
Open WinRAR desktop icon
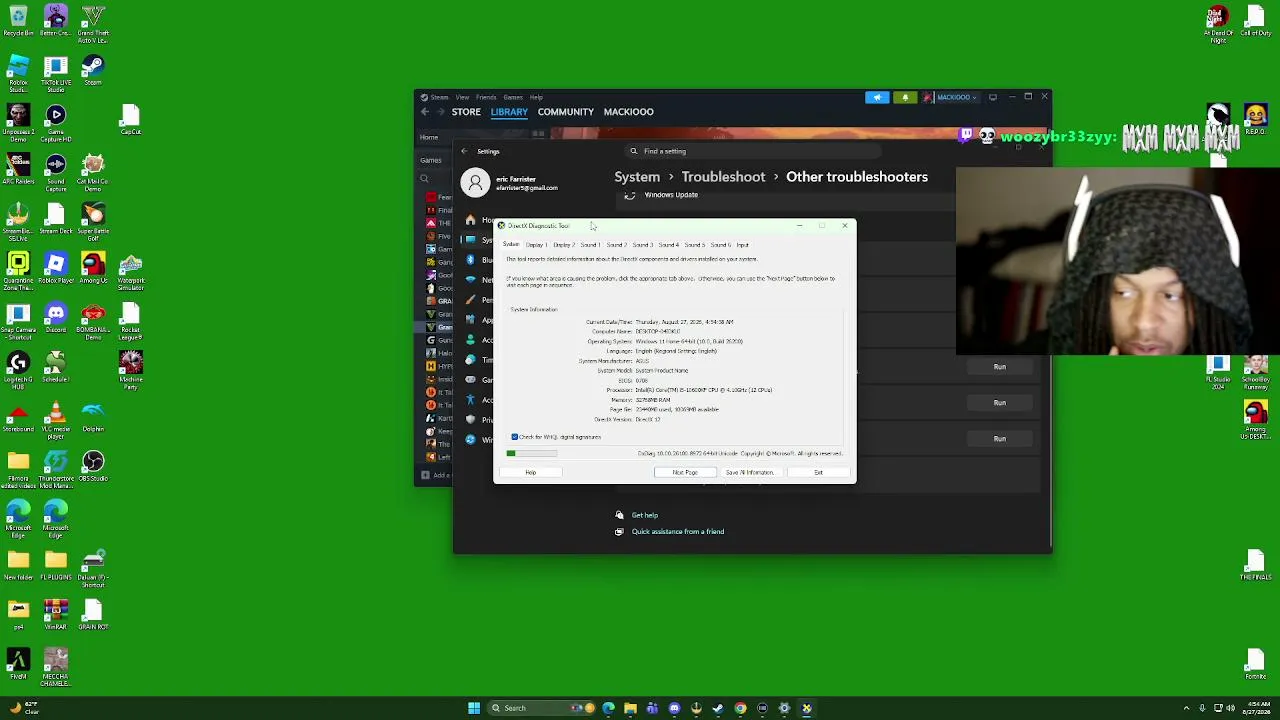(x=56, y=615)
